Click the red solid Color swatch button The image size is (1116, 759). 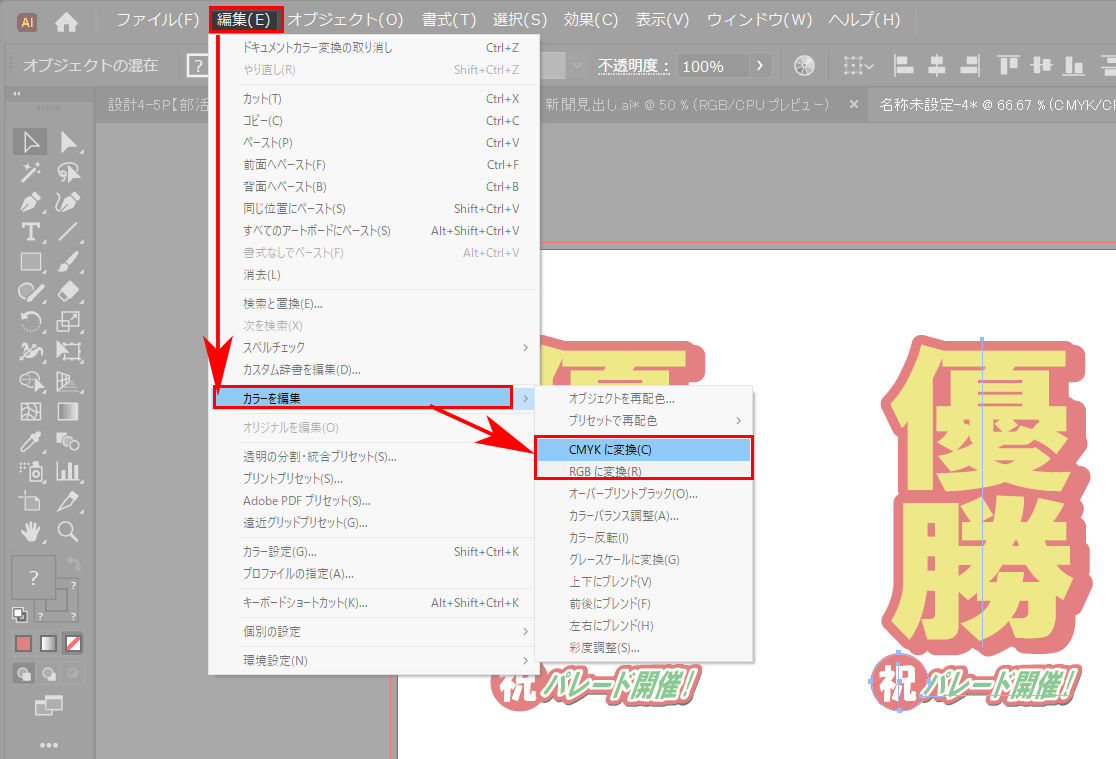point(23,643)
